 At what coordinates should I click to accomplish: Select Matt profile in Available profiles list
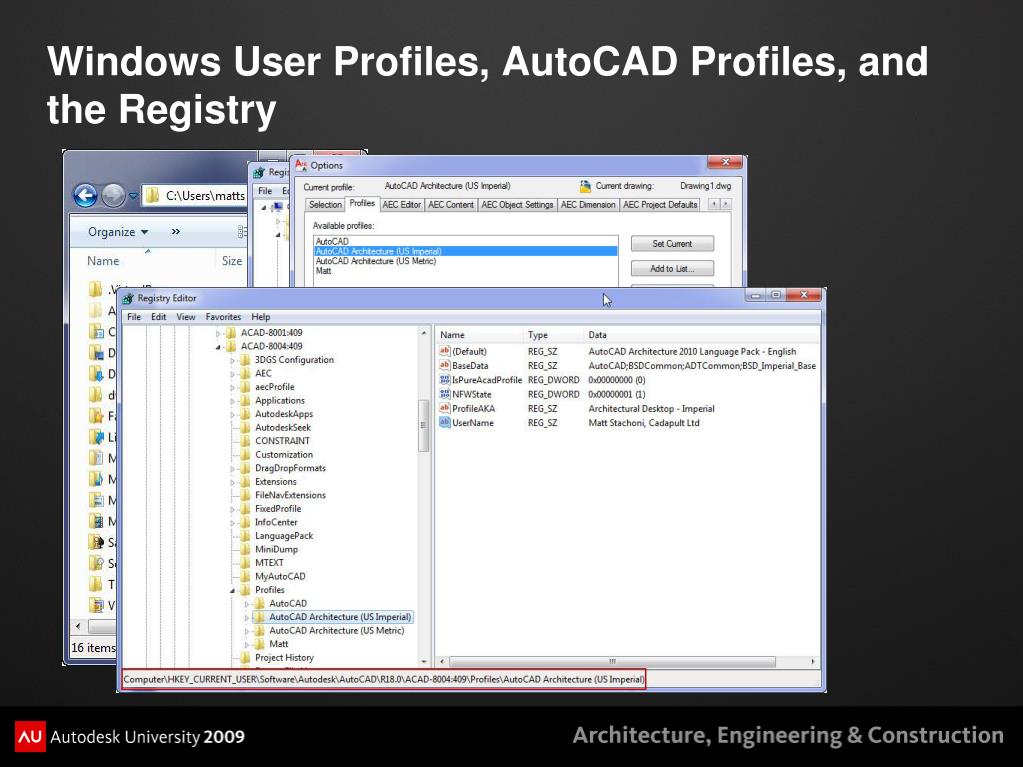[324, 271]
